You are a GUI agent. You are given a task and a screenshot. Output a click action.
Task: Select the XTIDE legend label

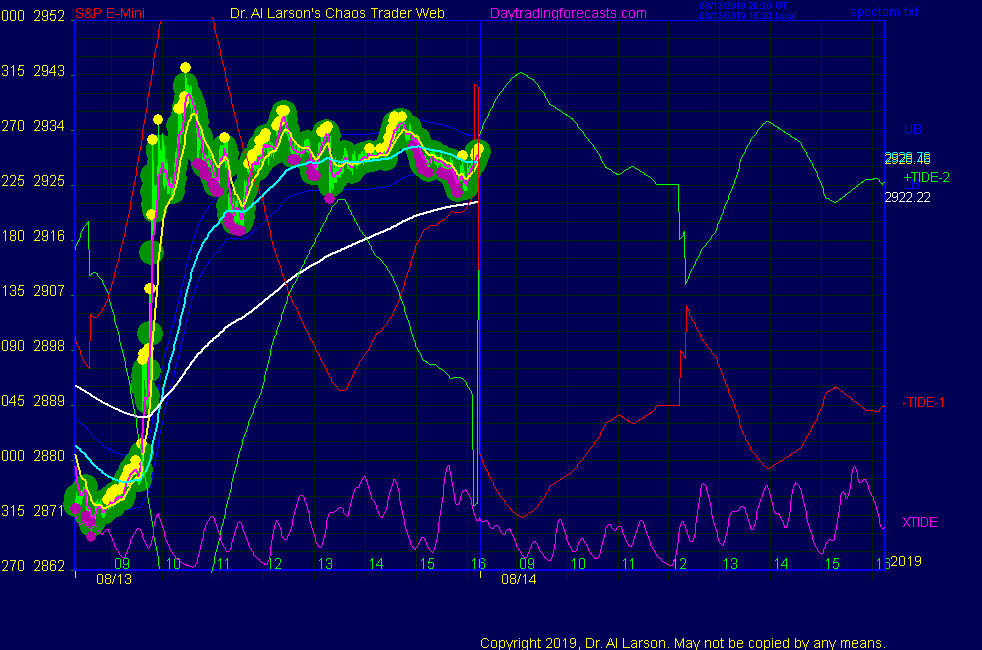(919, 522)
